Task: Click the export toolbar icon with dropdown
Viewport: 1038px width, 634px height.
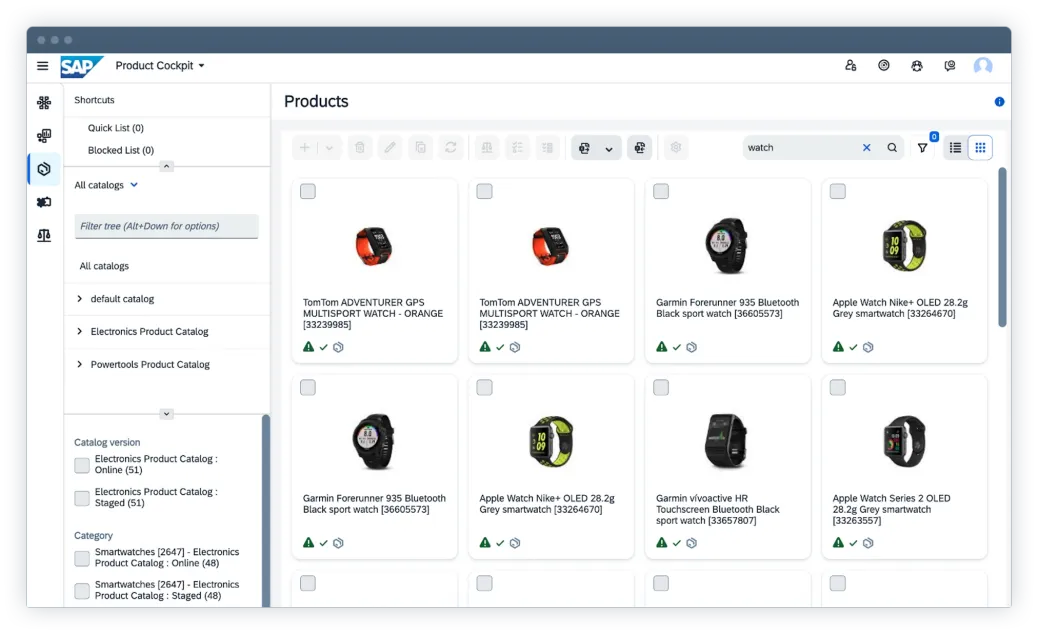Action: point(585,148)
